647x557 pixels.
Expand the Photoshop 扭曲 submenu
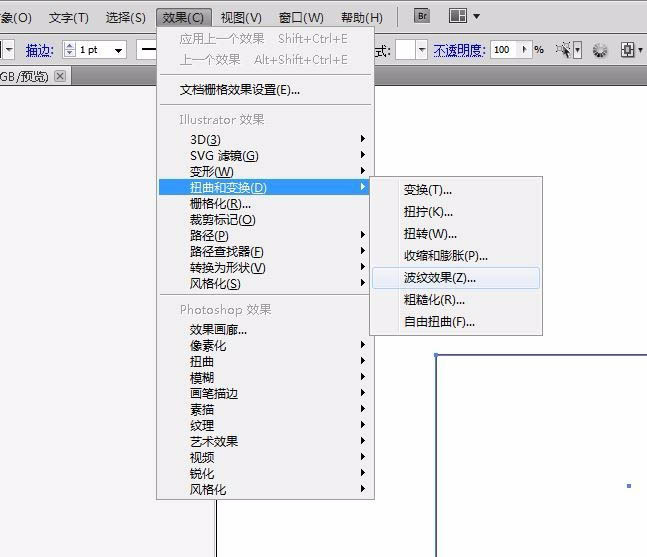click(265, 361)
